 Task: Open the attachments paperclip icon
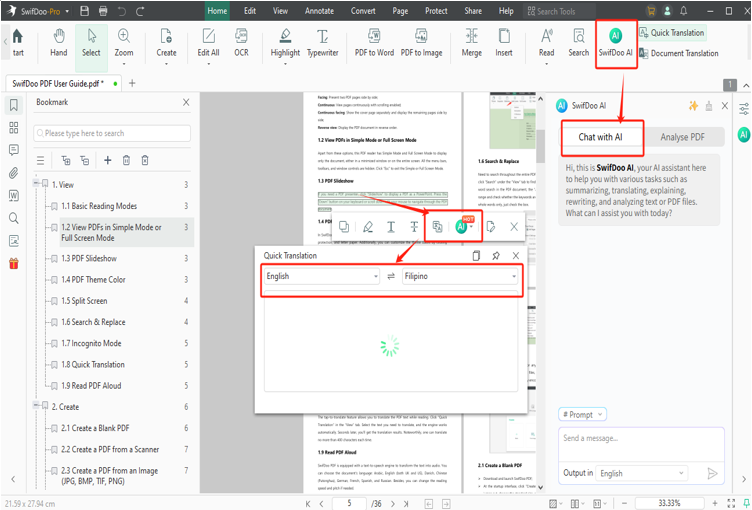tap(14, 173)
